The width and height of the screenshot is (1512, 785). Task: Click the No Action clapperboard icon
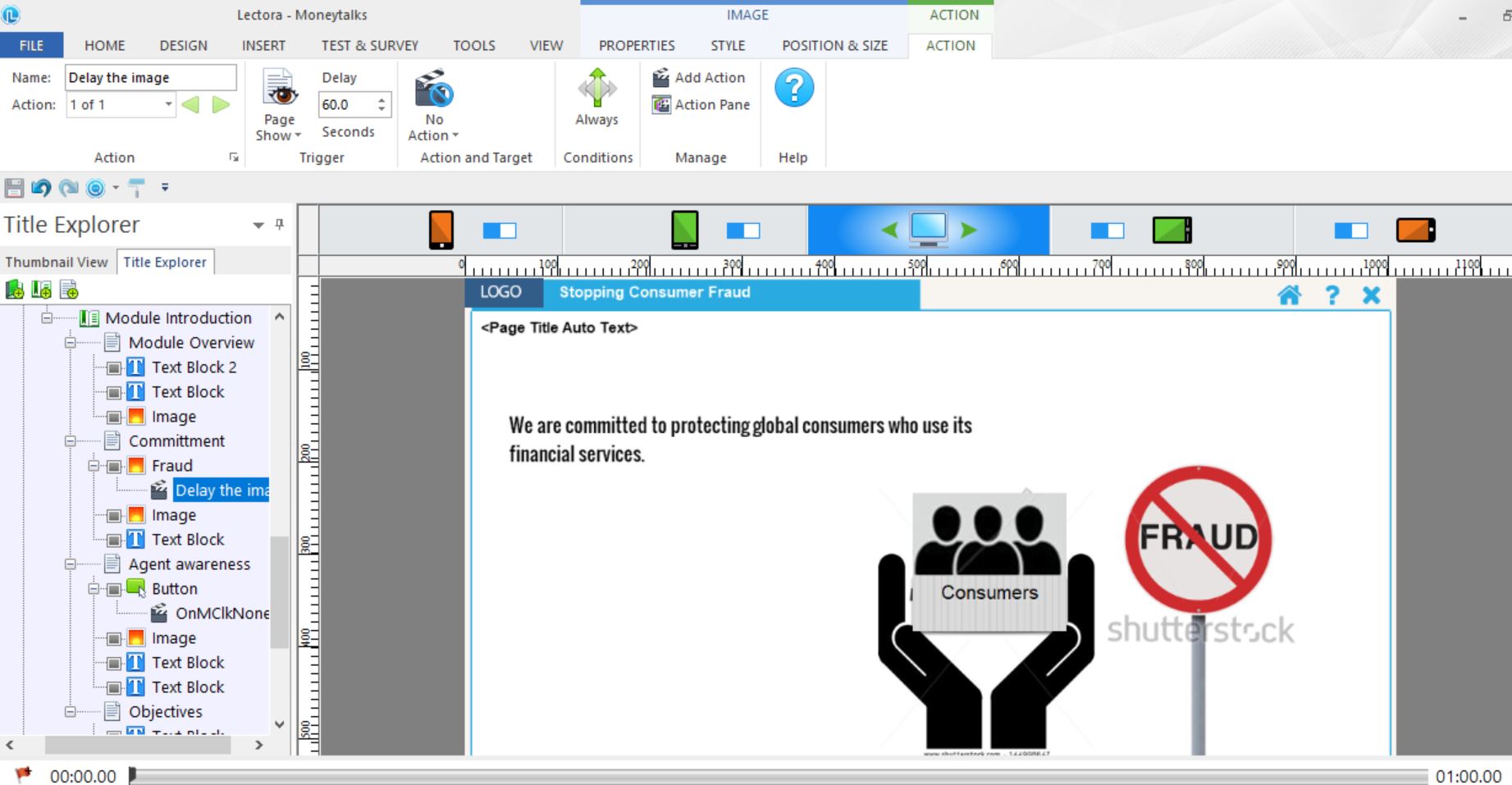pyautogui.click(x=434, y=89)
